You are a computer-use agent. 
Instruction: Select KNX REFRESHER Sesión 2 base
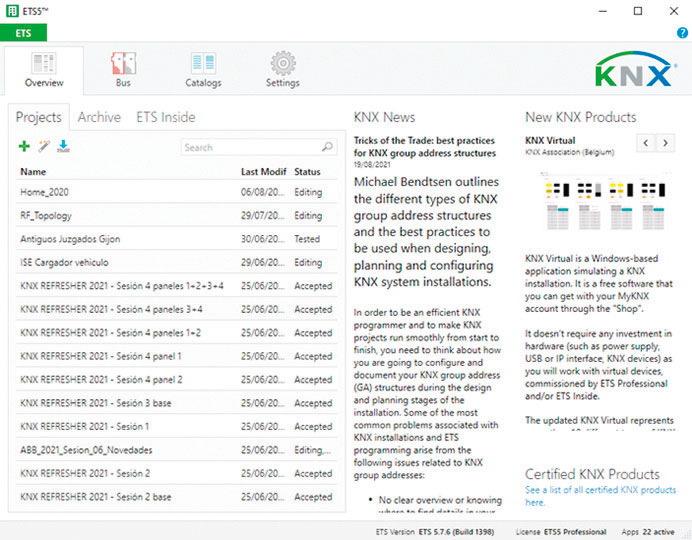pyautogui.click(x=177, y=496)
